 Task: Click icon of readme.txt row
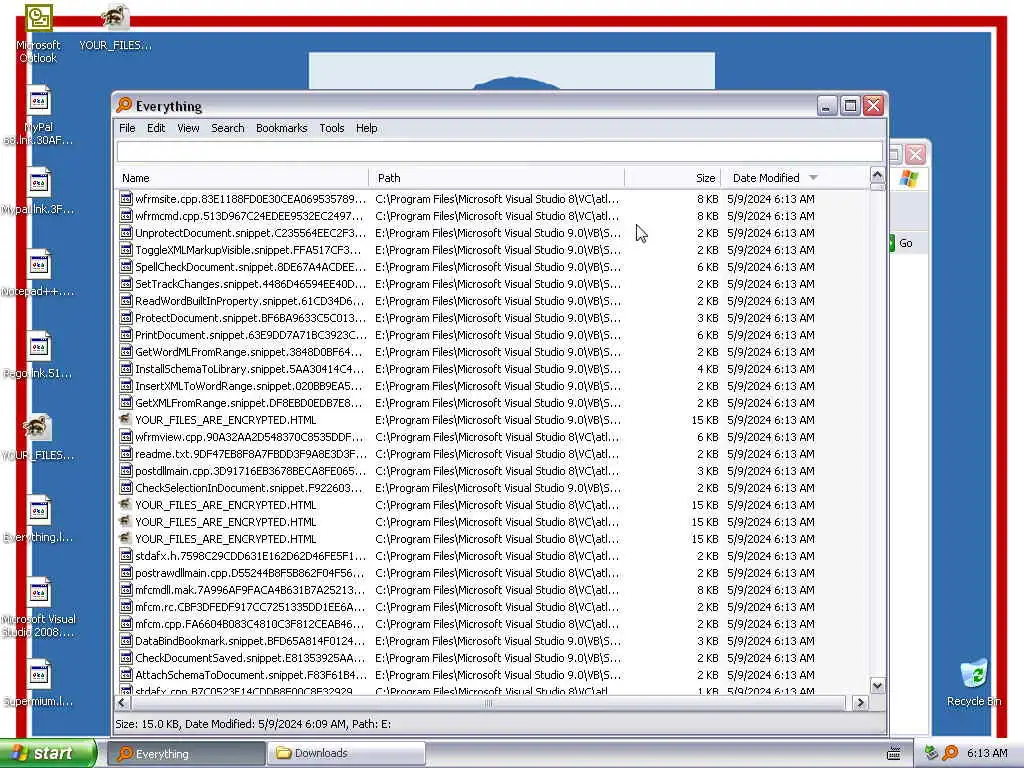pyautogui.click(x=126, y=453)
